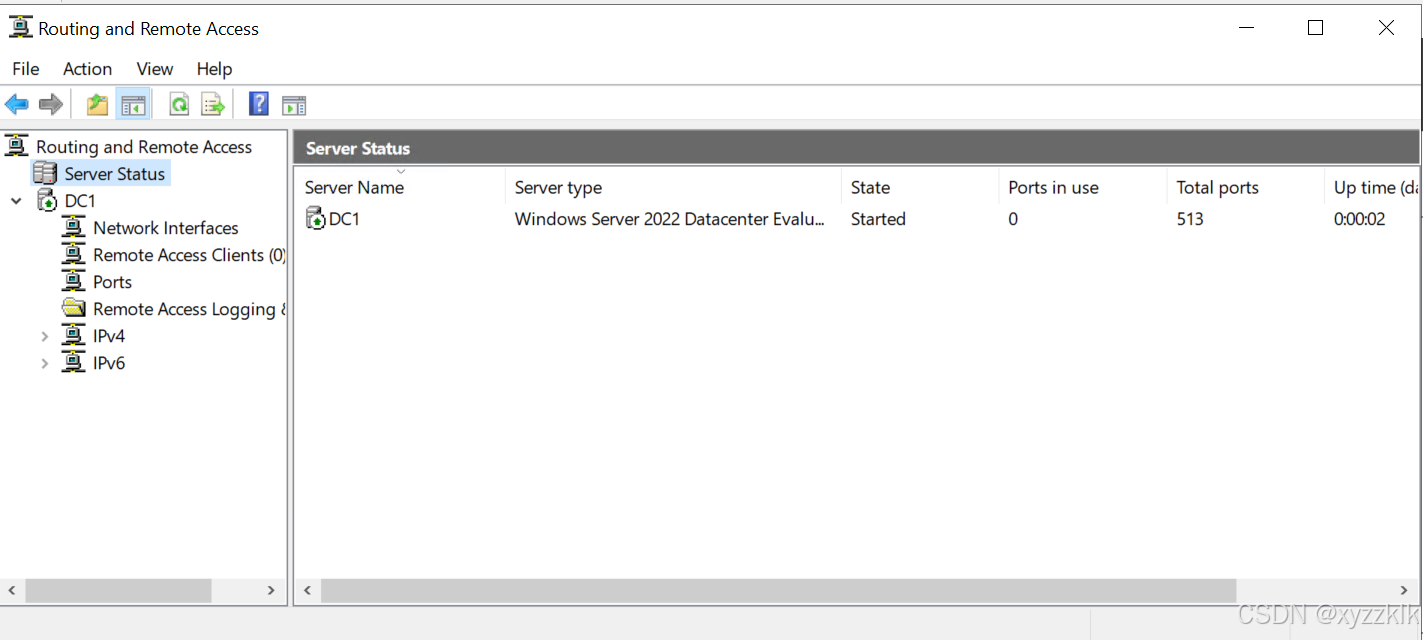Image resolution: width=1423 pixels, height=640 pixels.
Task: Click the DC1 server icon in tree
Action: pos(47,200)
